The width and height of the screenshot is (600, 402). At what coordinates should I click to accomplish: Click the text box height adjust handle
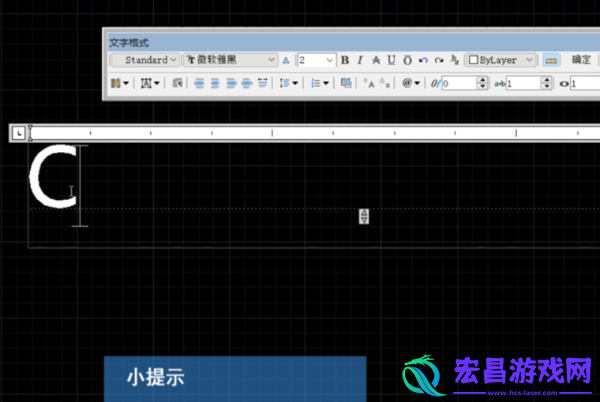pyautogui.click(x=364, y=216)
